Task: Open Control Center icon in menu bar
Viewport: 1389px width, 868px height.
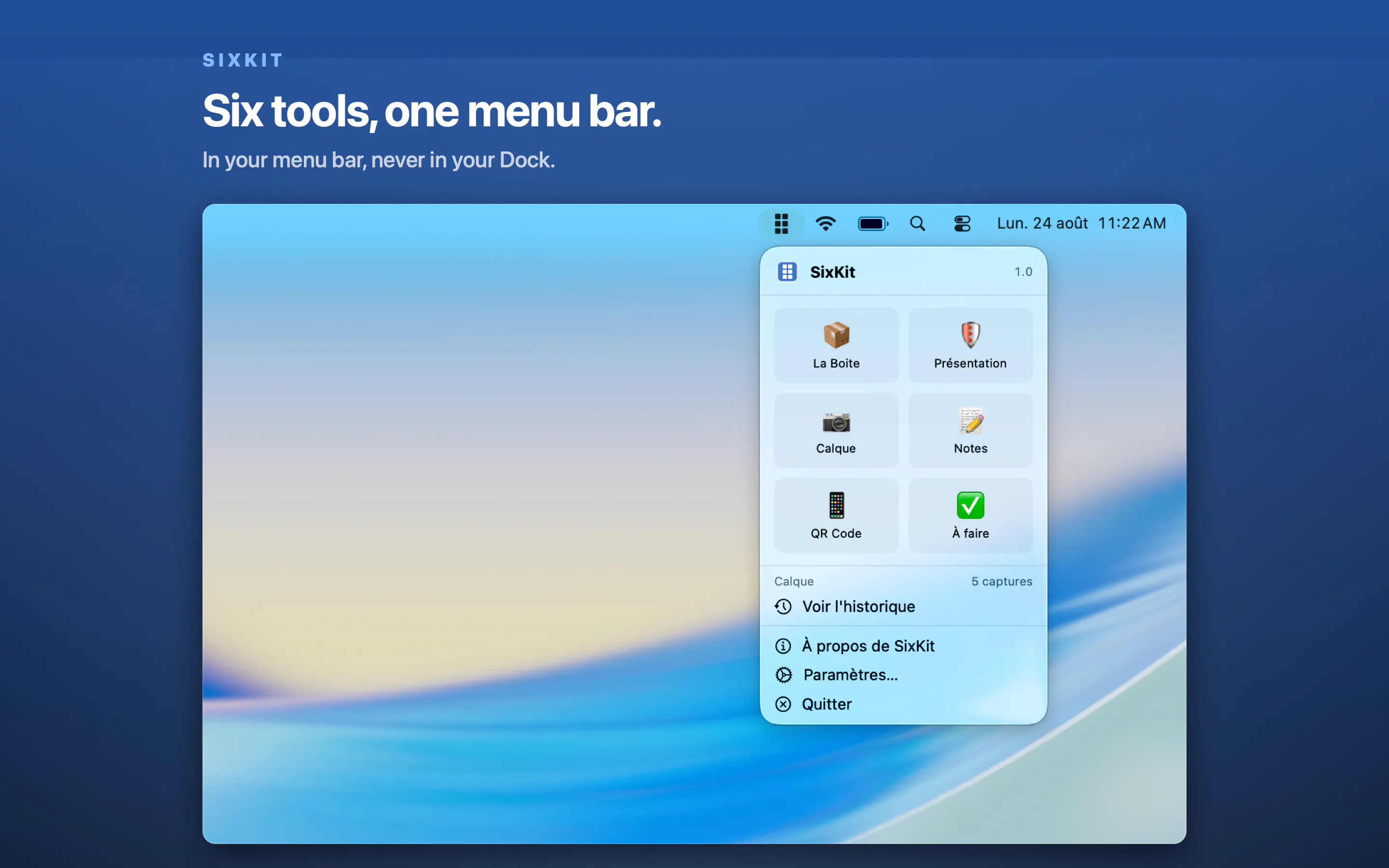Action: click(962, 223)
